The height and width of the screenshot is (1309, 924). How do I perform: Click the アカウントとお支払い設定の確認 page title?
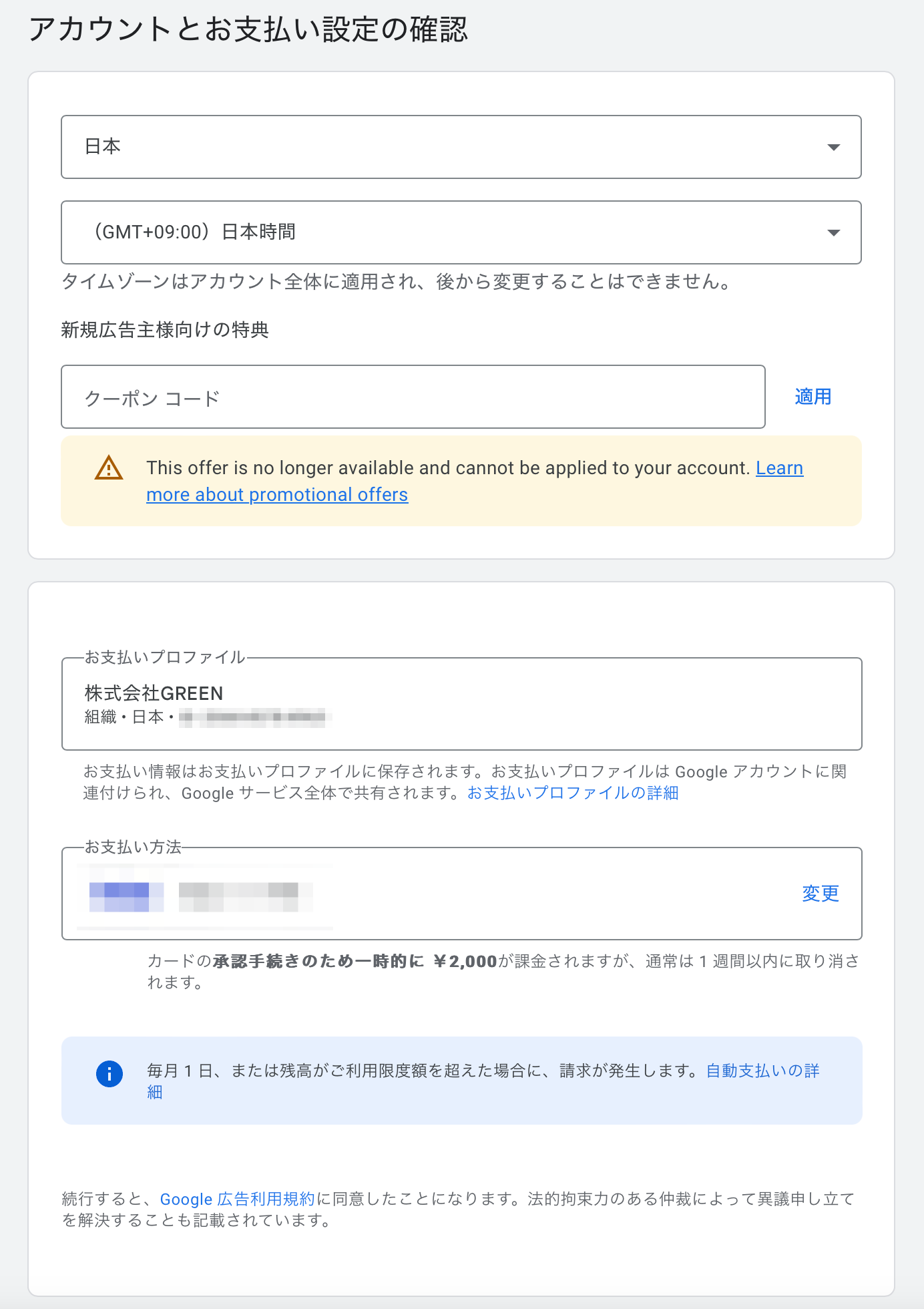248,30
